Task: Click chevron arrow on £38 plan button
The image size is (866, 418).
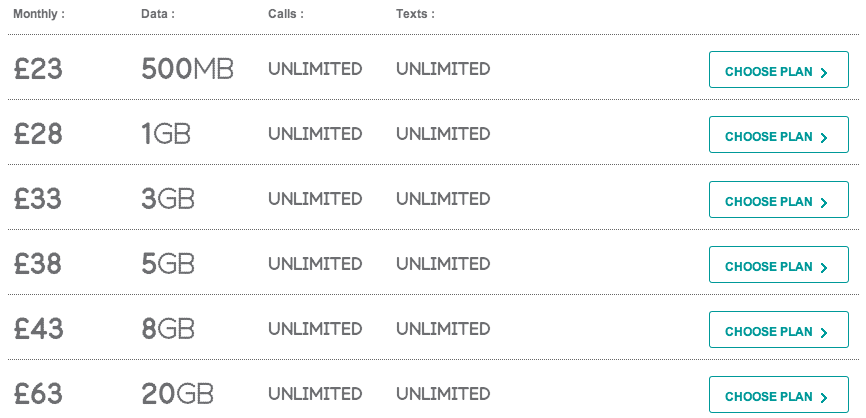Action: click(x=824, y=268)
